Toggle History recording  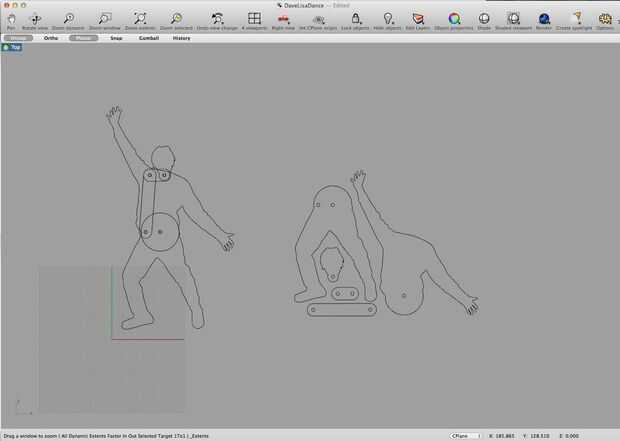[x=181, y=38]
